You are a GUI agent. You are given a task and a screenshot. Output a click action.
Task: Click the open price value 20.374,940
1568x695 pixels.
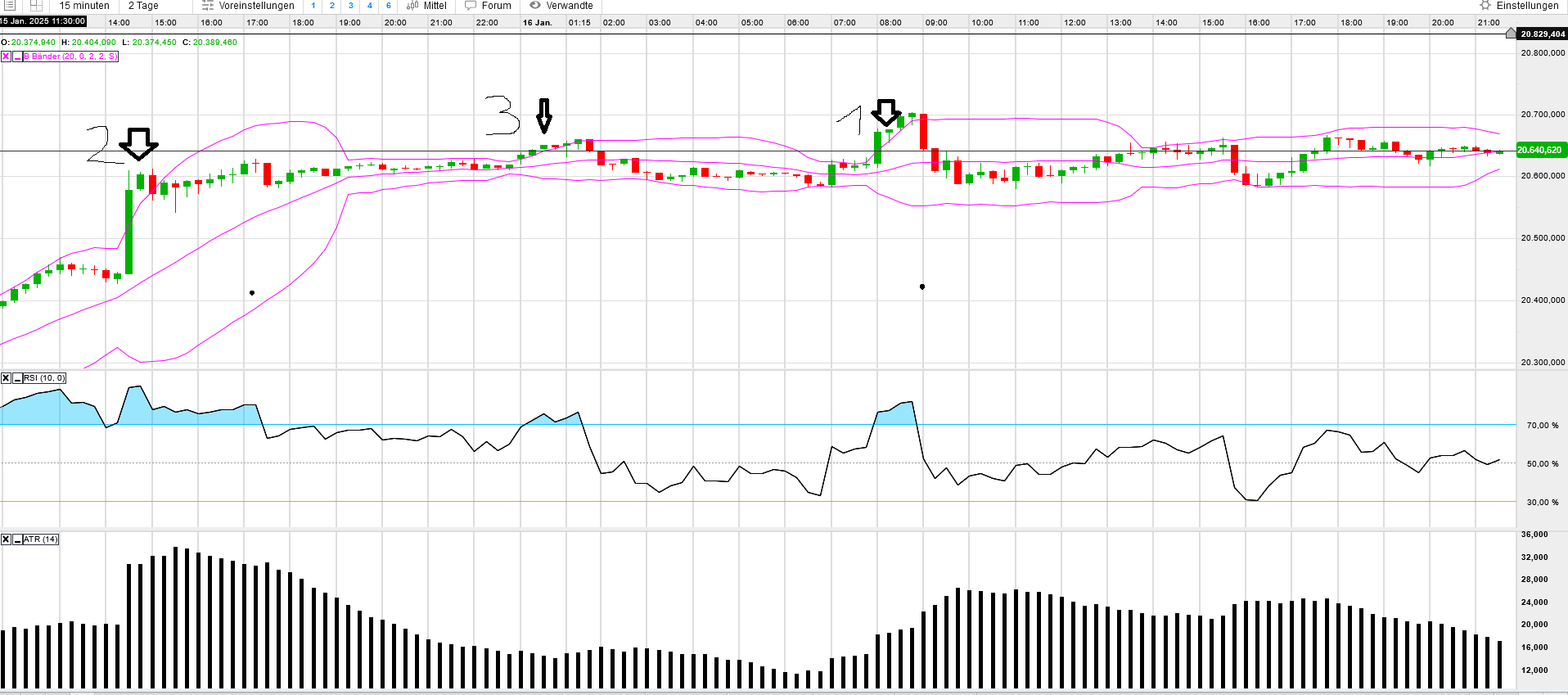coord(34,43)
